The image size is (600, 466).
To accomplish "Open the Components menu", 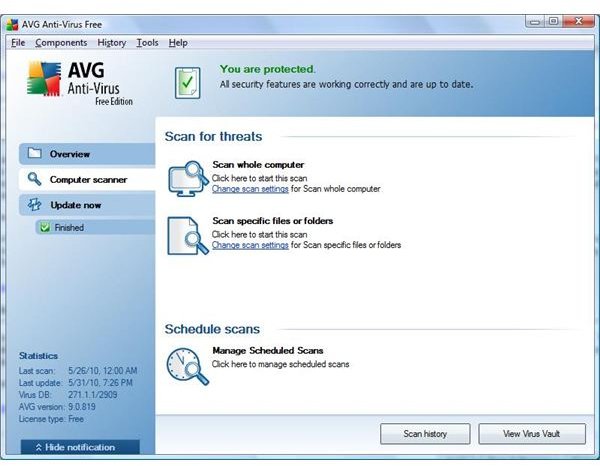I will 61,42.
